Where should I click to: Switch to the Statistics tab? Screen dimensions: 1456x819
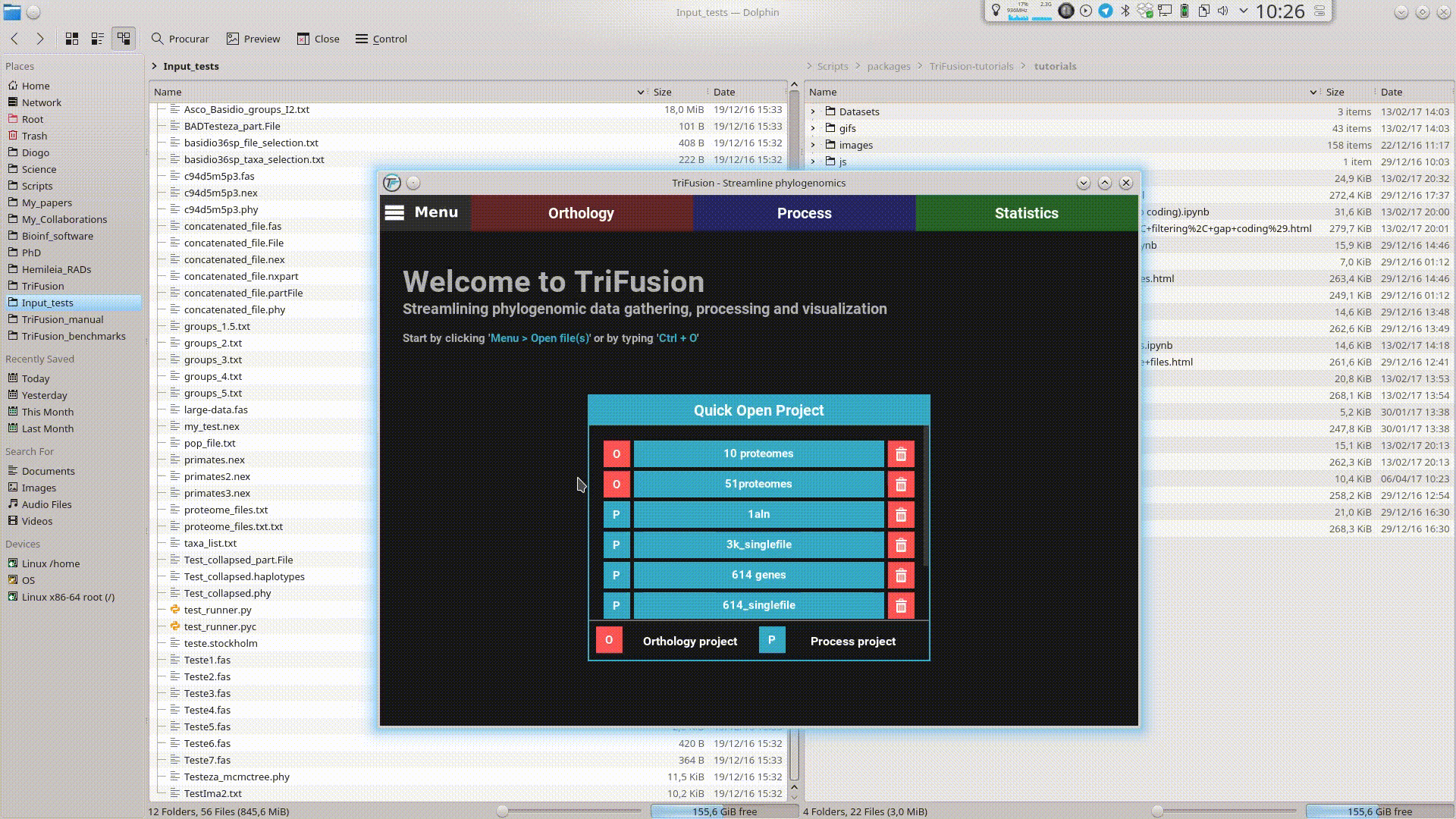click(x=1026, y=213)
